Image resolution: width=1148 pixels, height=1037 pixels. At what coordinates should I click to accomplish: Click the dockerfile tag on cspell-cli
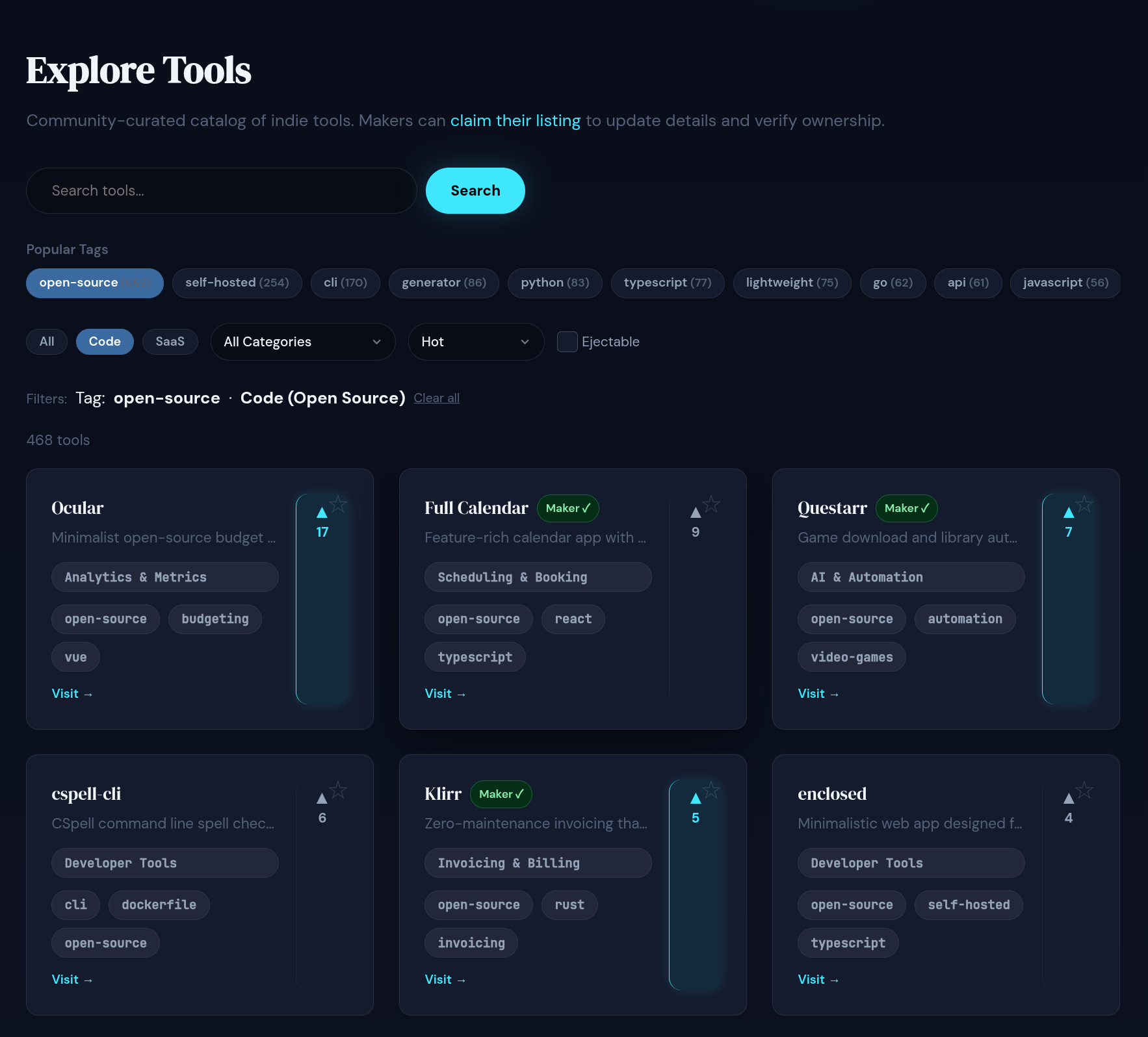pyautogui.click(x=159, y=905)
